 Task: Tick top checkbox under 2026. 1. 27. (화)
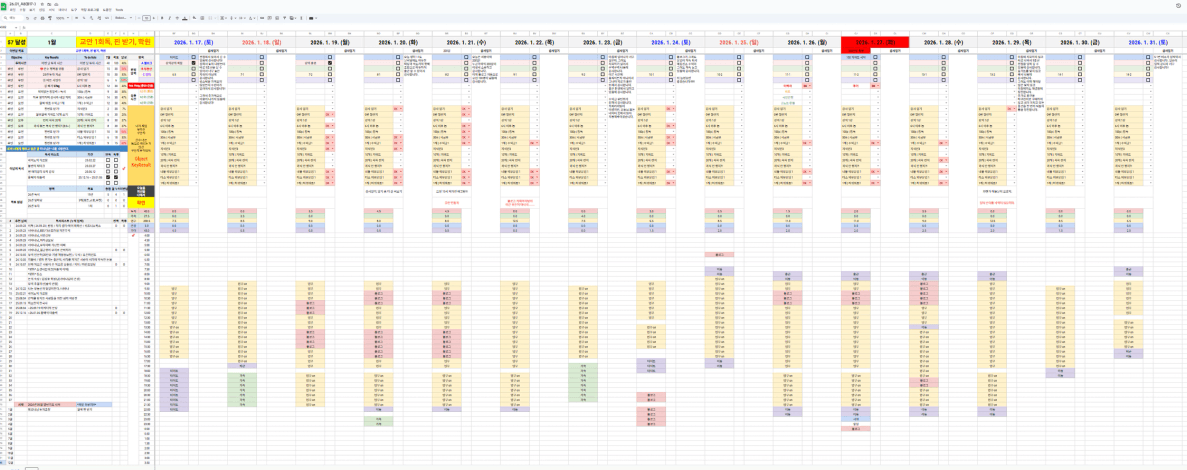[875, 57]
